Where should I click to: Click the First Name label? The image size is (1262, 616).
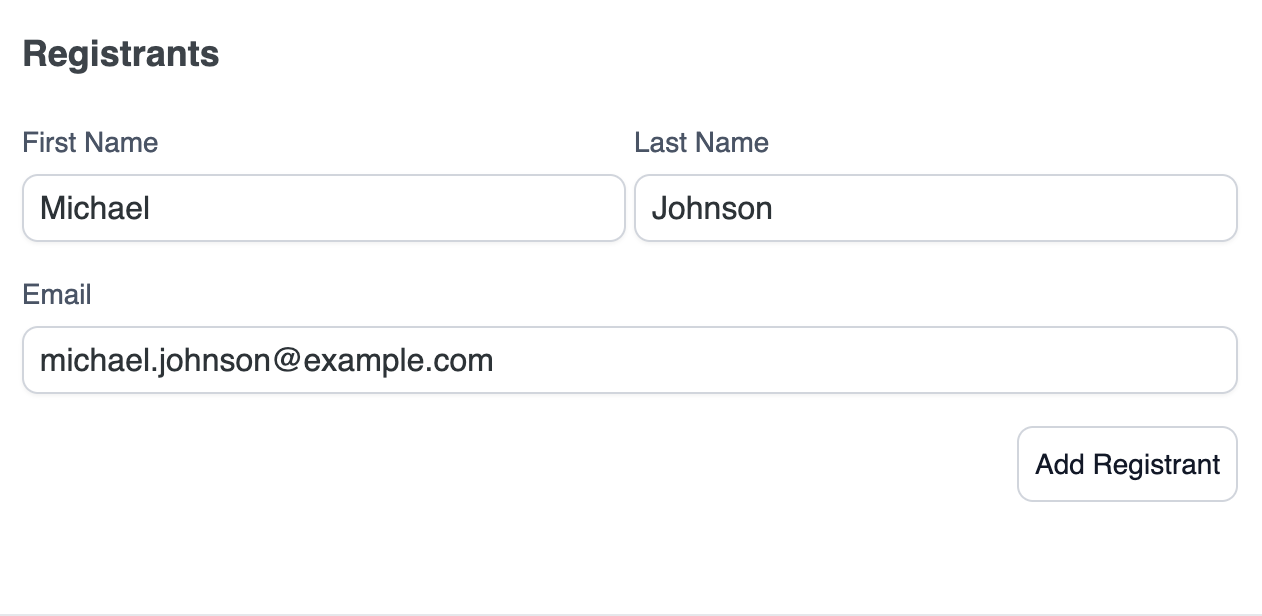coord(90,143)
